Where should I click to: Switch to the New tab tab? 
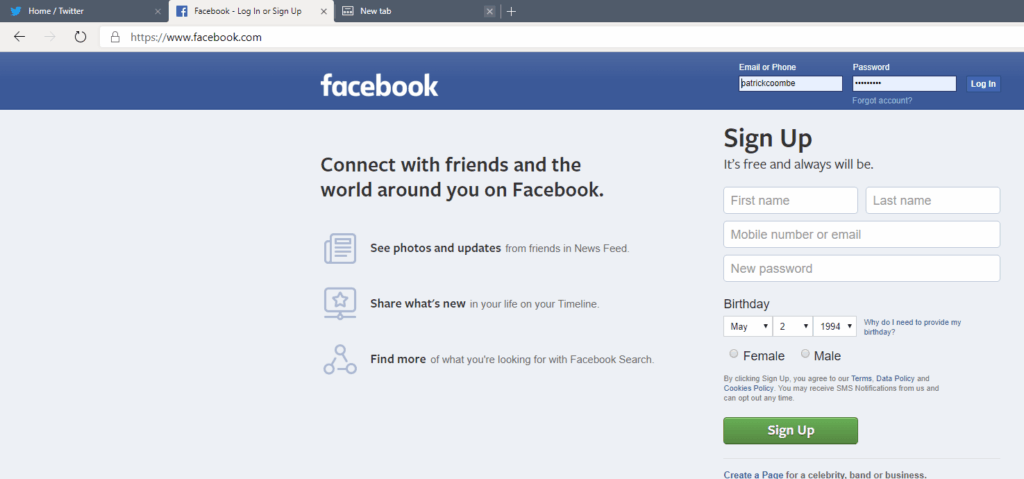(418, 11)
